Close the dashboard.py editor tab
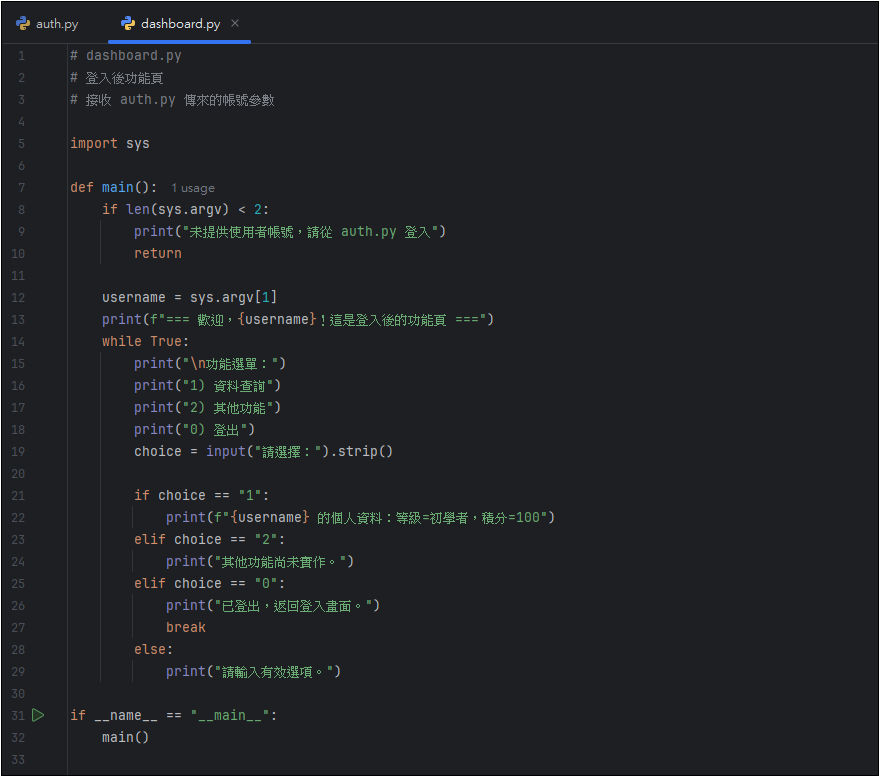The image size is (880, 777). point(235,23)
